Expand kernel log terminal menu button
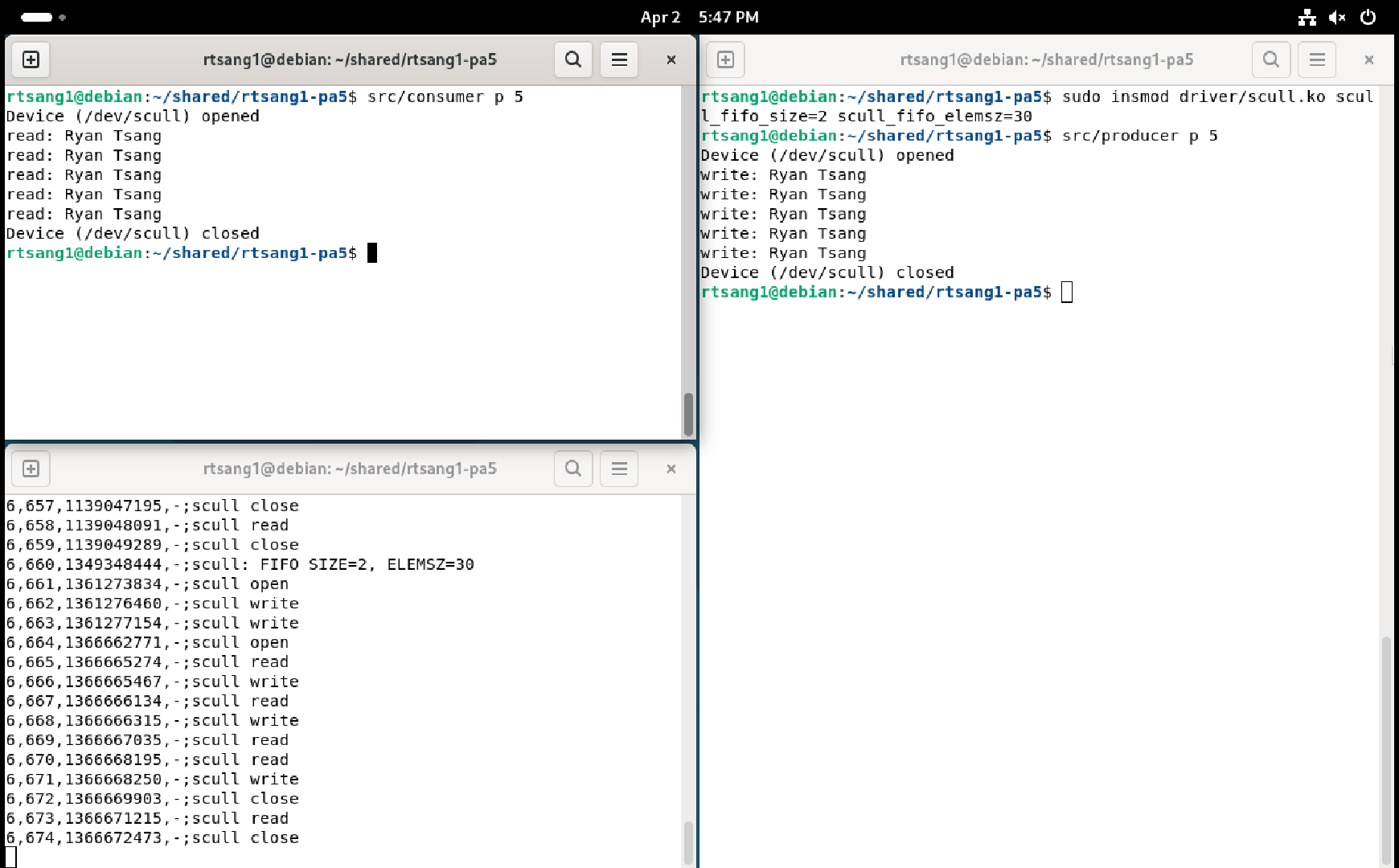The width and height of the screenshot is (1399, 868). tap(619, 469)
